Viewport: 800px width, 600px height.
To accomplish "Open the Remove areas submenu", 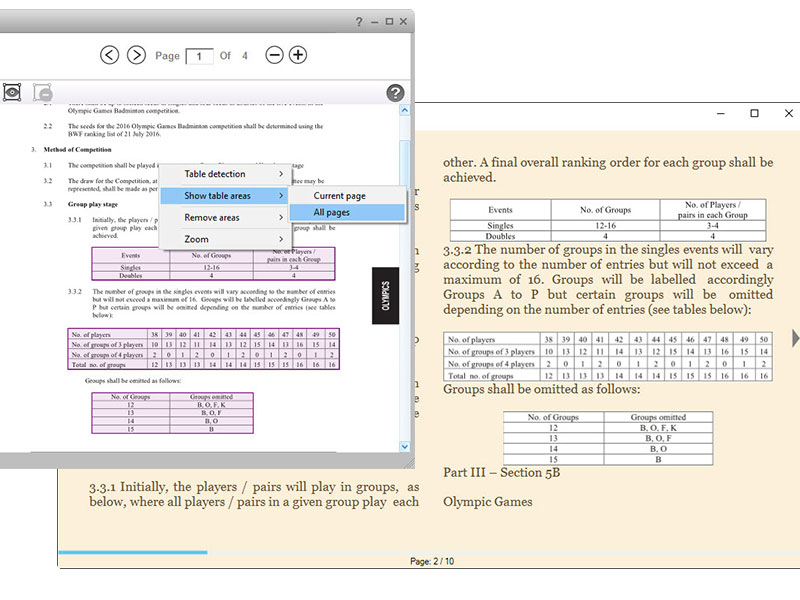I will coord(224,217).
